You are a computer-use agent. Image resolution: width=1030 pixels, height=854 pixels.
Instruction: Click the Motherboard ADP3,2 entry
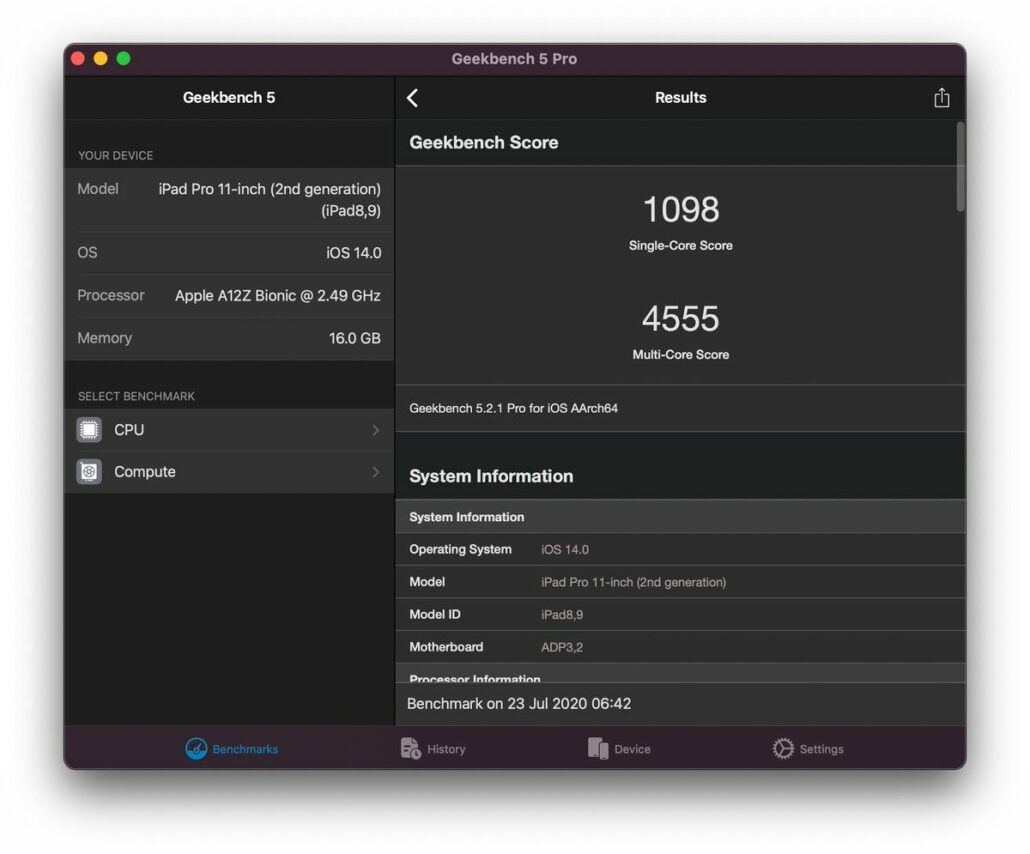pyautogui.click(x=681, y=646)
